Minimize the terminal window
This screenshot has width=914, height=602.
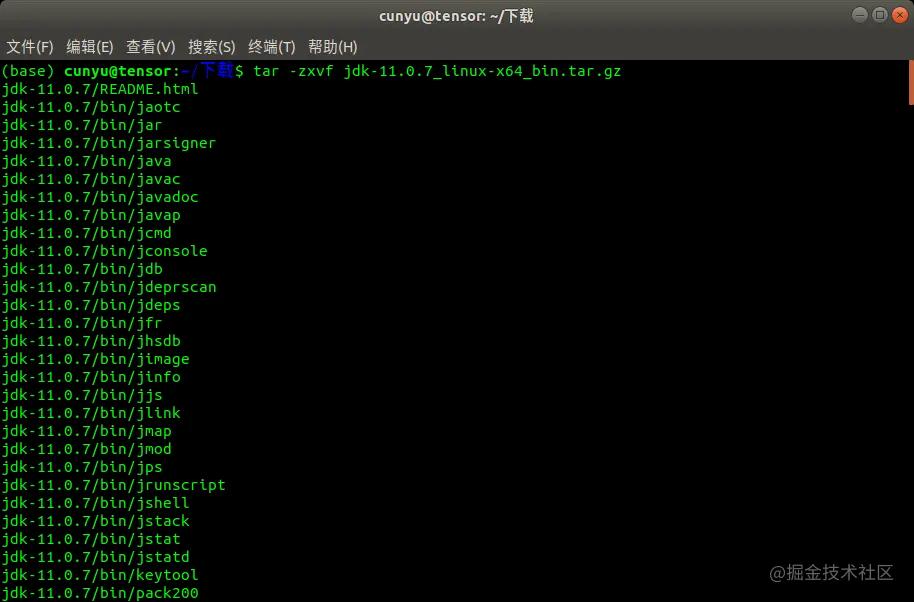860,15
